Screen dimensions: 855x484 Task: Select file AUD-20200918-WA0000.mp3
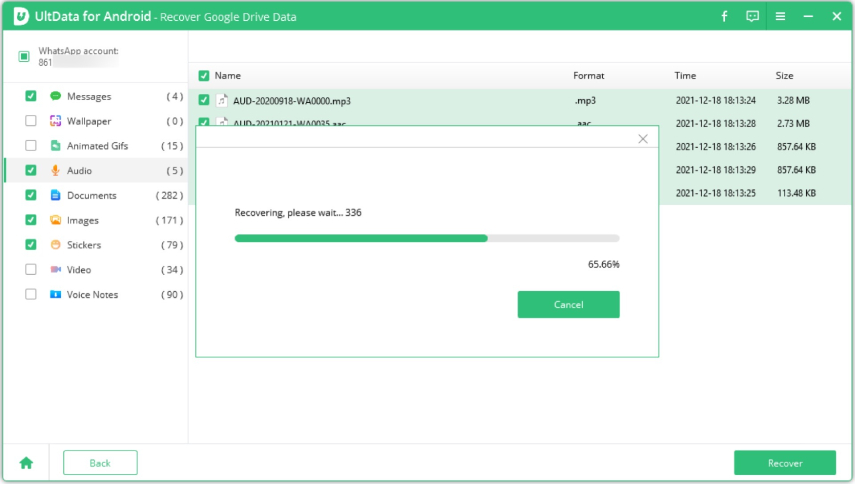tap(292, 101)
